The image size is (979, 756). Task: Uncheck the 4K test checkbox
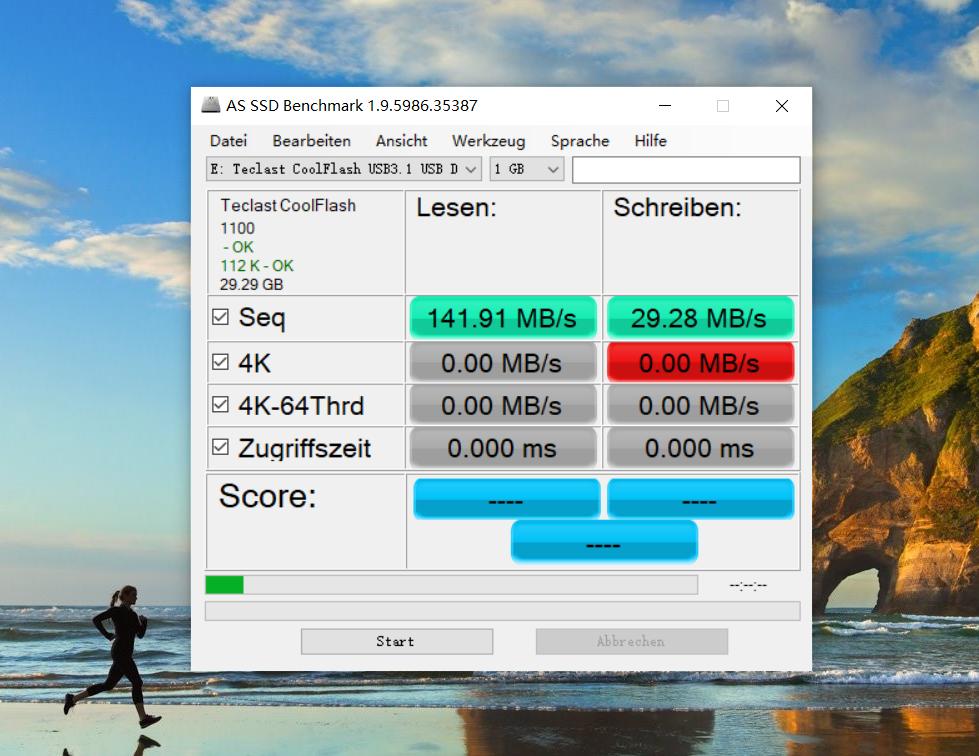click(222, 361)
